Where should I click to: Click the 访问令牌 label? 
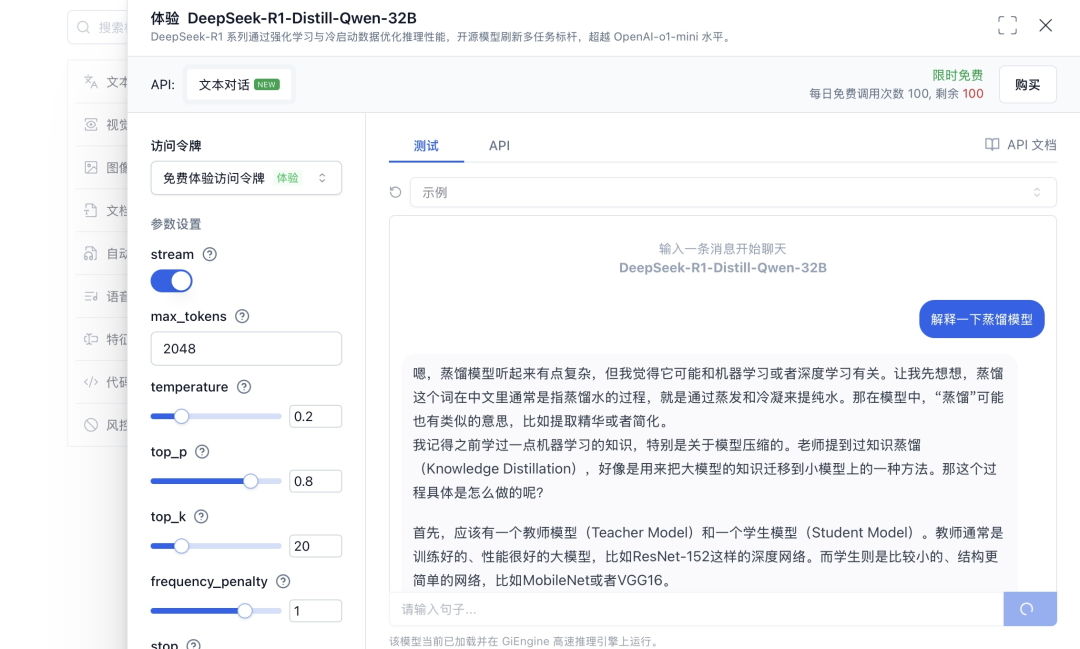176,145
